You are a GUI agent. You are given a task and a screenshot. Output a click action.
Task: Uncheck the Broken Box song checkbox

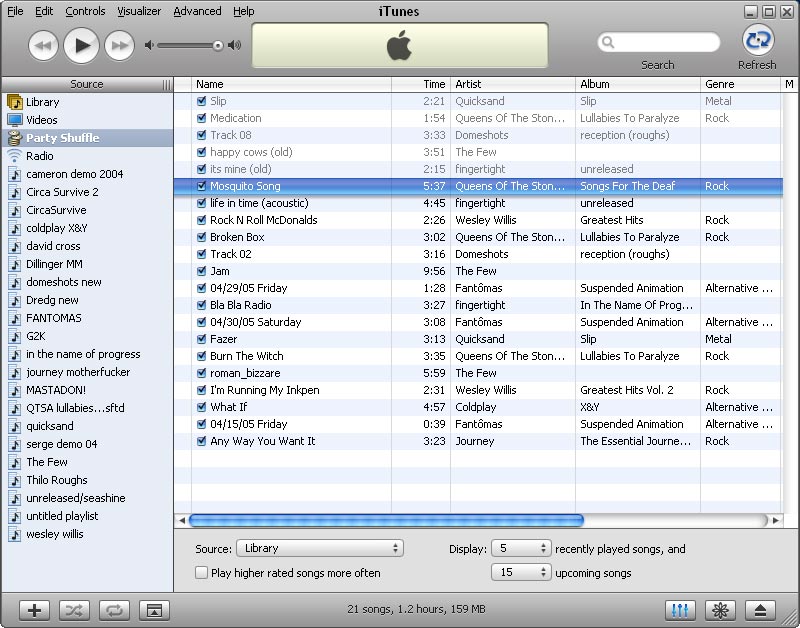(x=202, y=237)
